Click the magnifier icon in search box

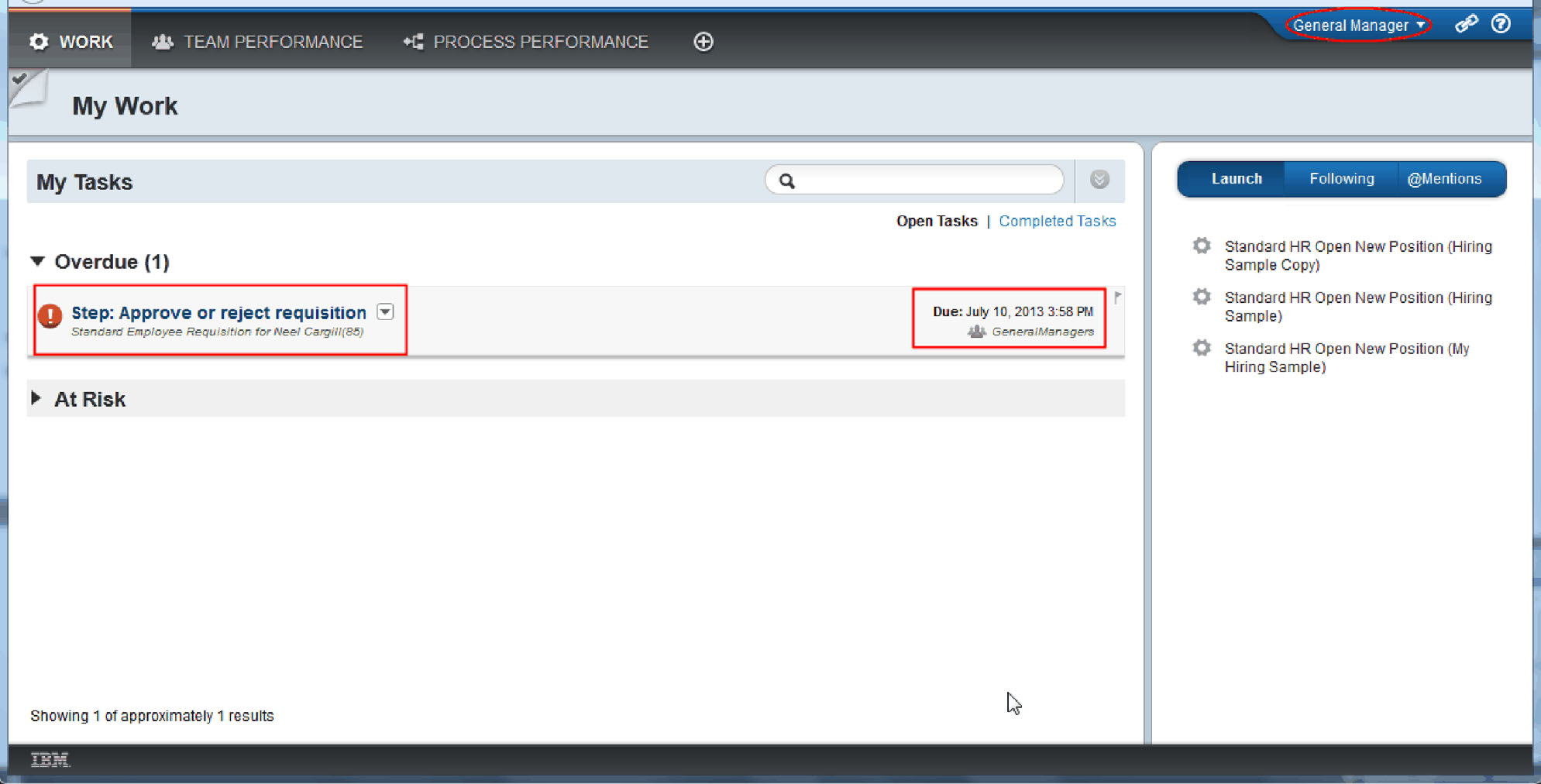[787, 181]
